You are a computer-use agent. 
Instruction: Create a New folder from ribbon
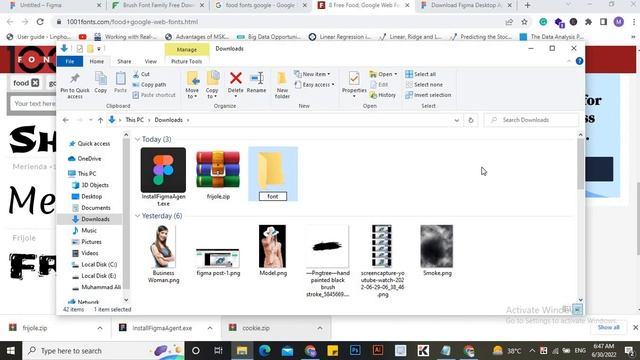pos(282,85)
